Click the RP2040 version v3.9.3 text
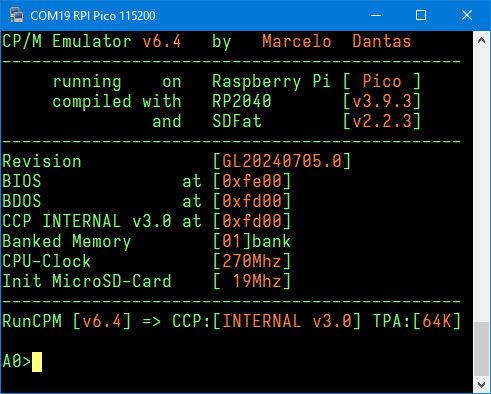The image size is (491, 394). [382, 101]
